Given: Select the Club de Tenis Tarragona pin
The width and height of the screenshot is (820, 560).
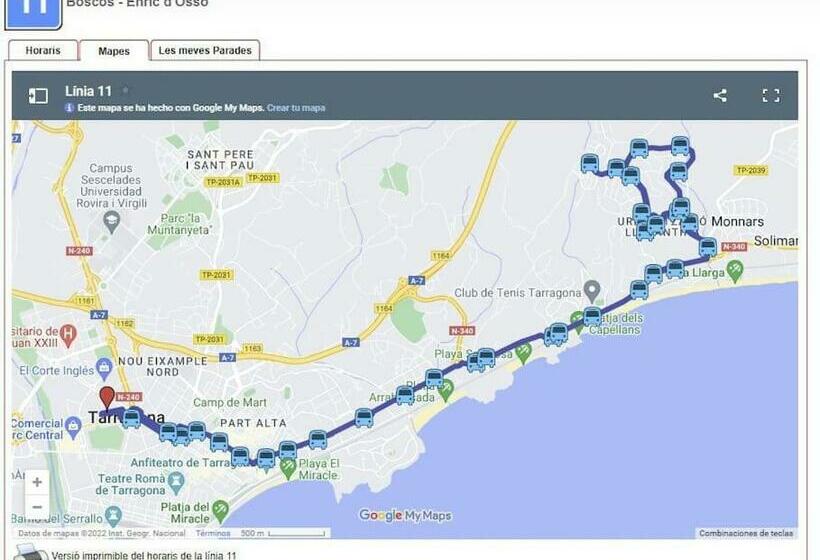Looking at the screenshot, I should [592, 291].
